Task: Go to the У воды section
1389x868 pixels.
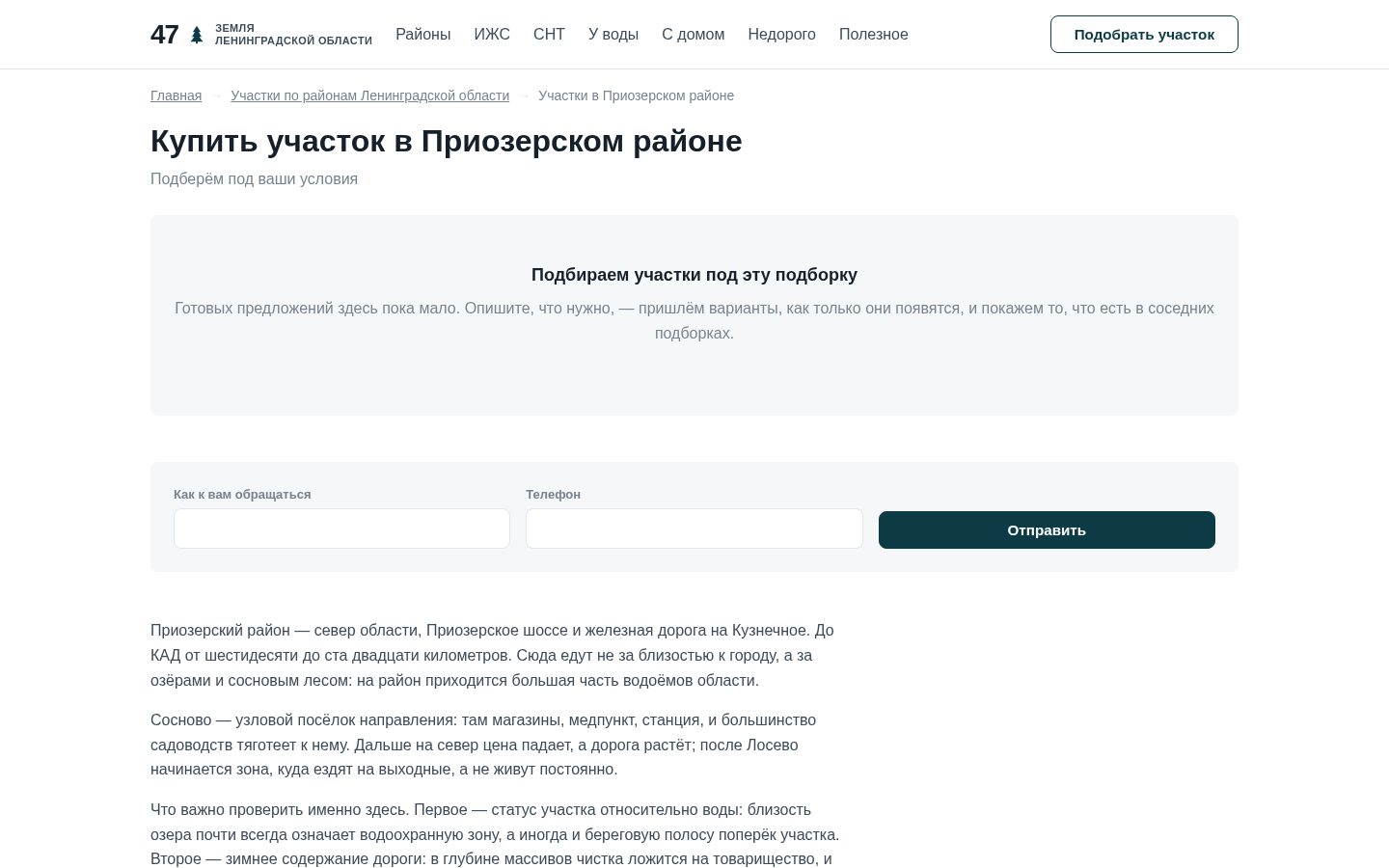Action: click(x=613, y=35)
